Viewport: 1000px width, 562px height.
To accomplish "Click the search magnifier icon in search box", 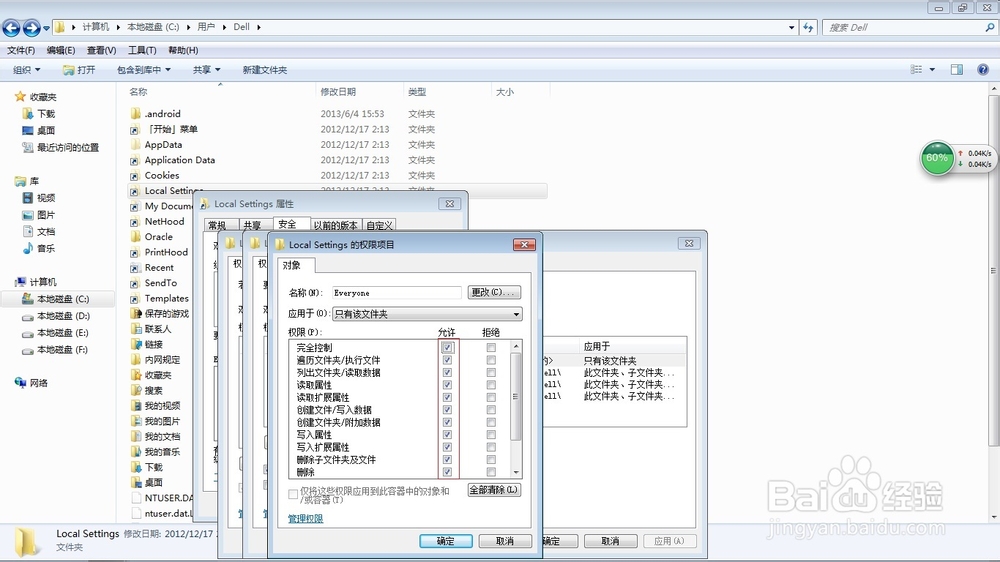I will (989, 27).
